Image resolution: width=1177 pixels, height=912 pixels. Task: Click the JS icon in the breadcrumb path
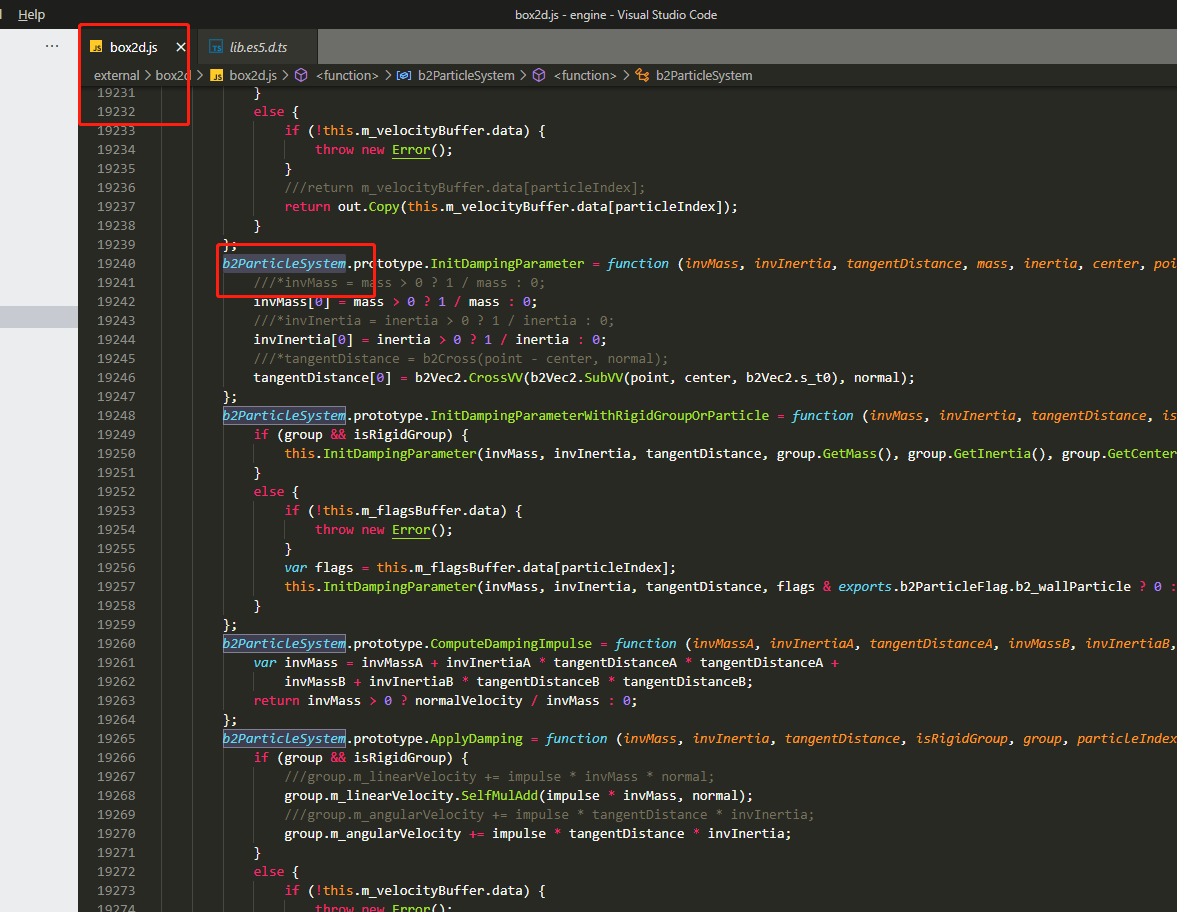click(x=216, y=75)
